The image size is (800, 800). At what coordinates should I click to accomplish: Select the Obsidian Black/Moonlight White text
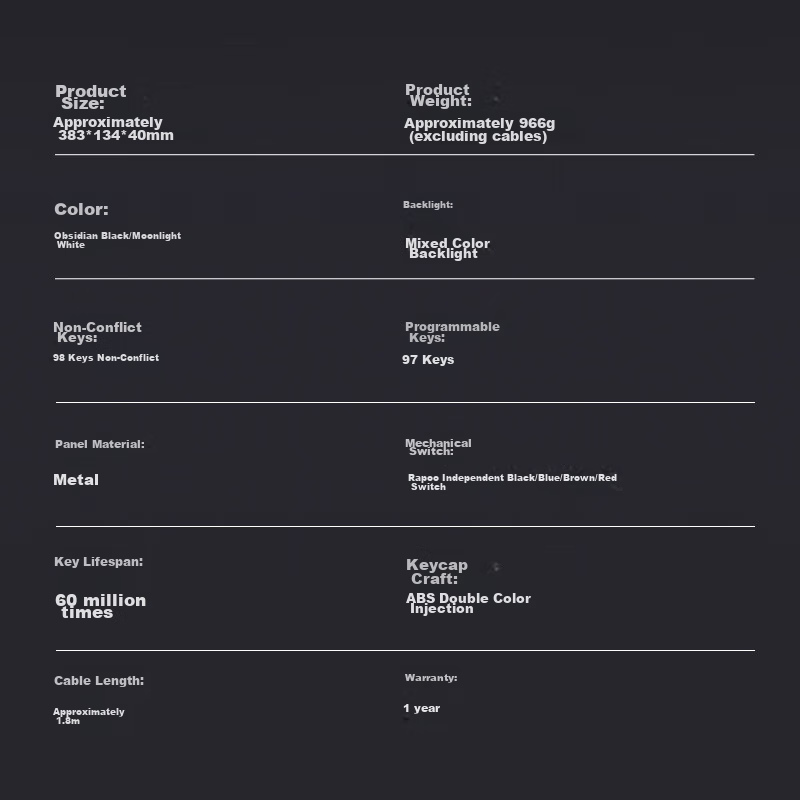click(x=117, y=240)
